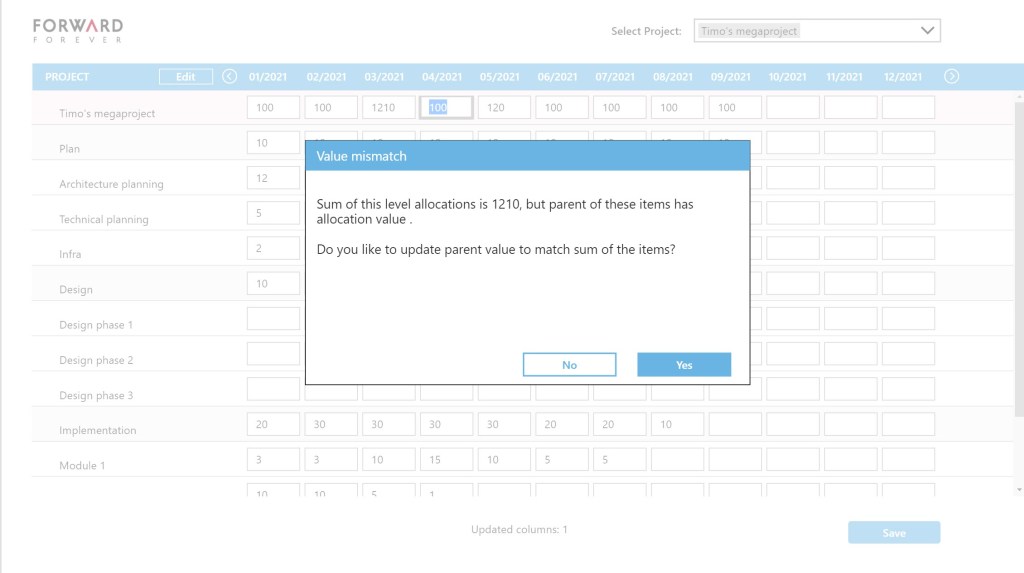Click Implementation 08/2021 field showing 10
1024x573 pixels.
tap(677, 425)
